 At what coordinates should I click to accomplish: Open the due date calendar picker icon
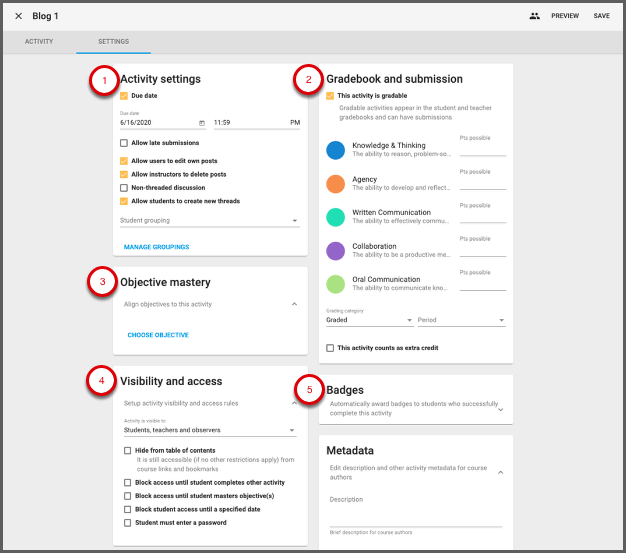[202, 123]
